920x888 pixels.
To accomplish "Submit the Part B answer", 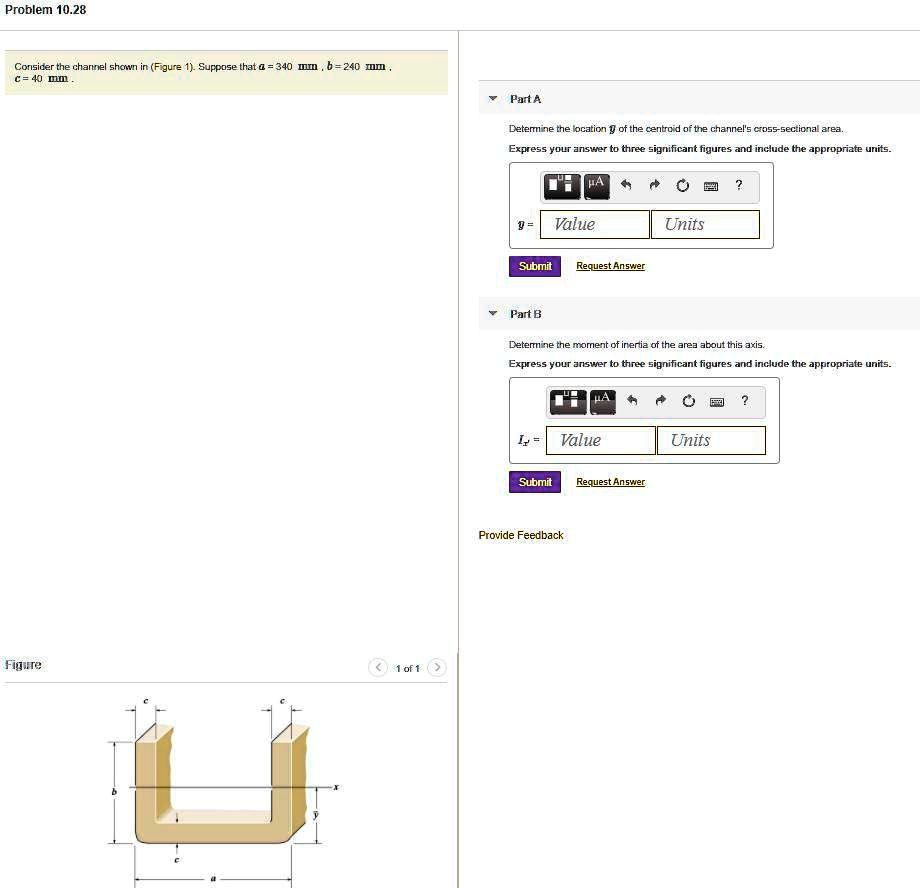I will [535, 482].
